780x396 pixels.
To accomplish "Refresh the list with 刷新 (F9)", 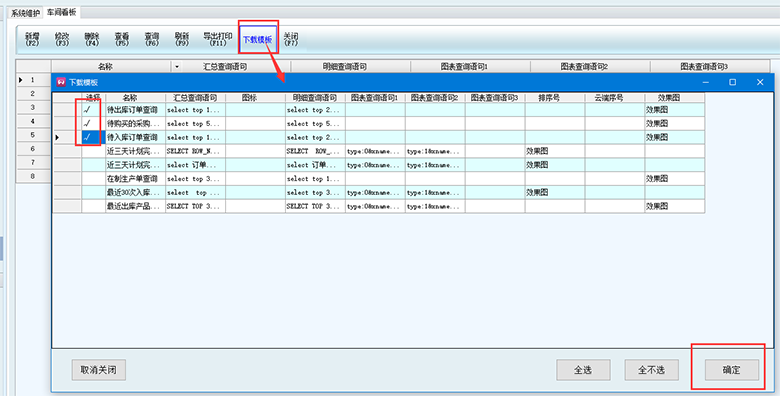I will [182, 39].
